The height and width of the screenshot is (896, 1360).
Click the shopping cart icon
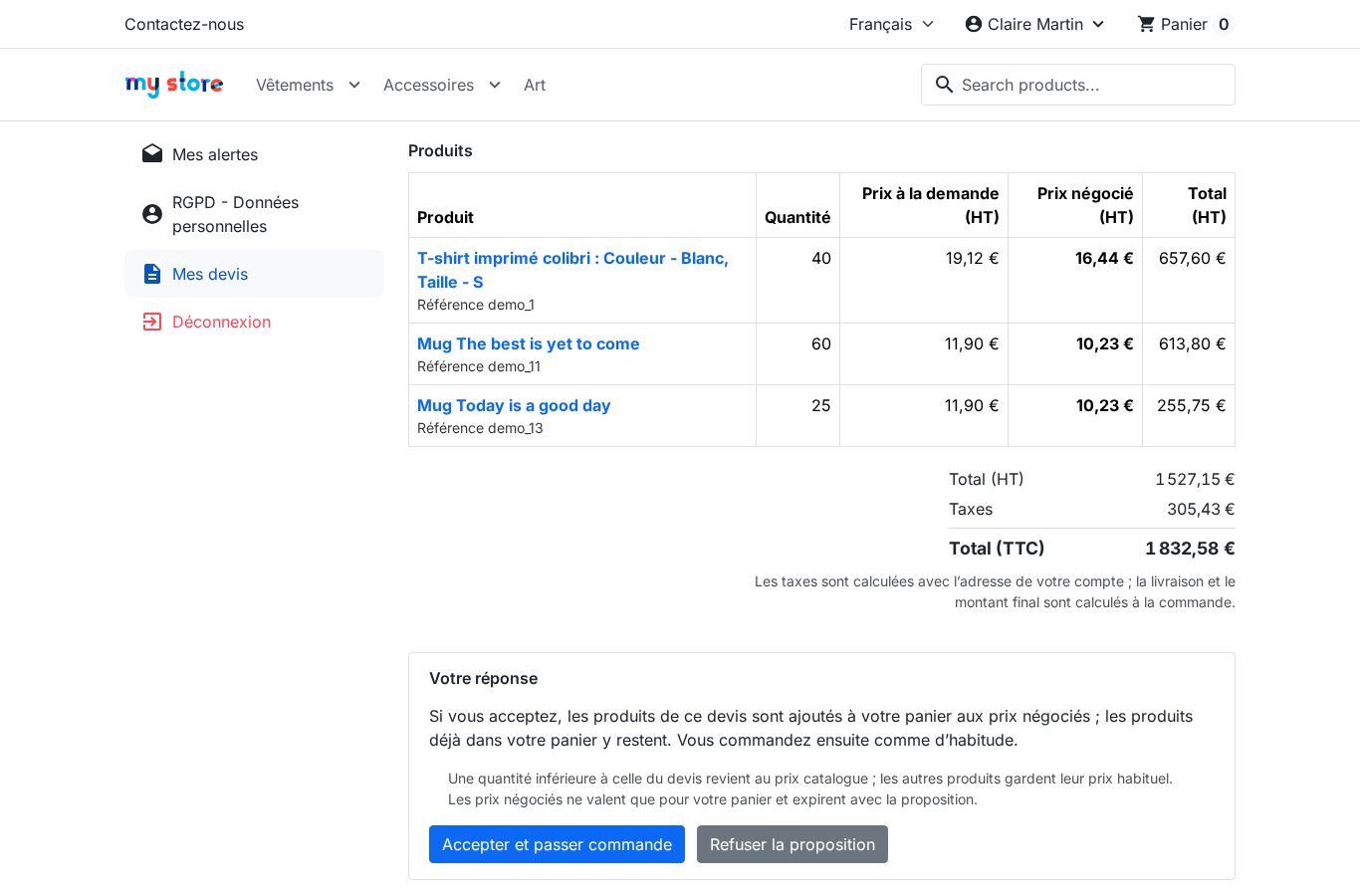point(1146,24)
